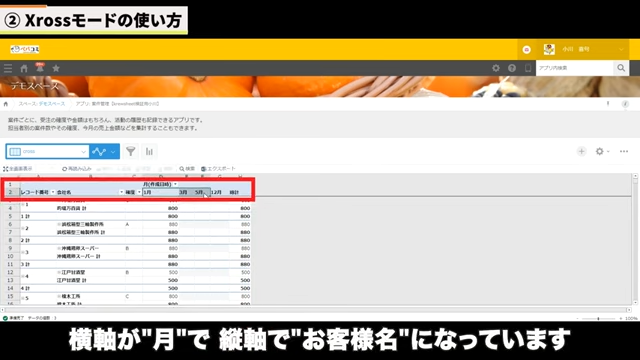Open the user account dropdown arrow
Image resolution: width=640 pixels, height=360 pixels.
click(x=621, y=49)
